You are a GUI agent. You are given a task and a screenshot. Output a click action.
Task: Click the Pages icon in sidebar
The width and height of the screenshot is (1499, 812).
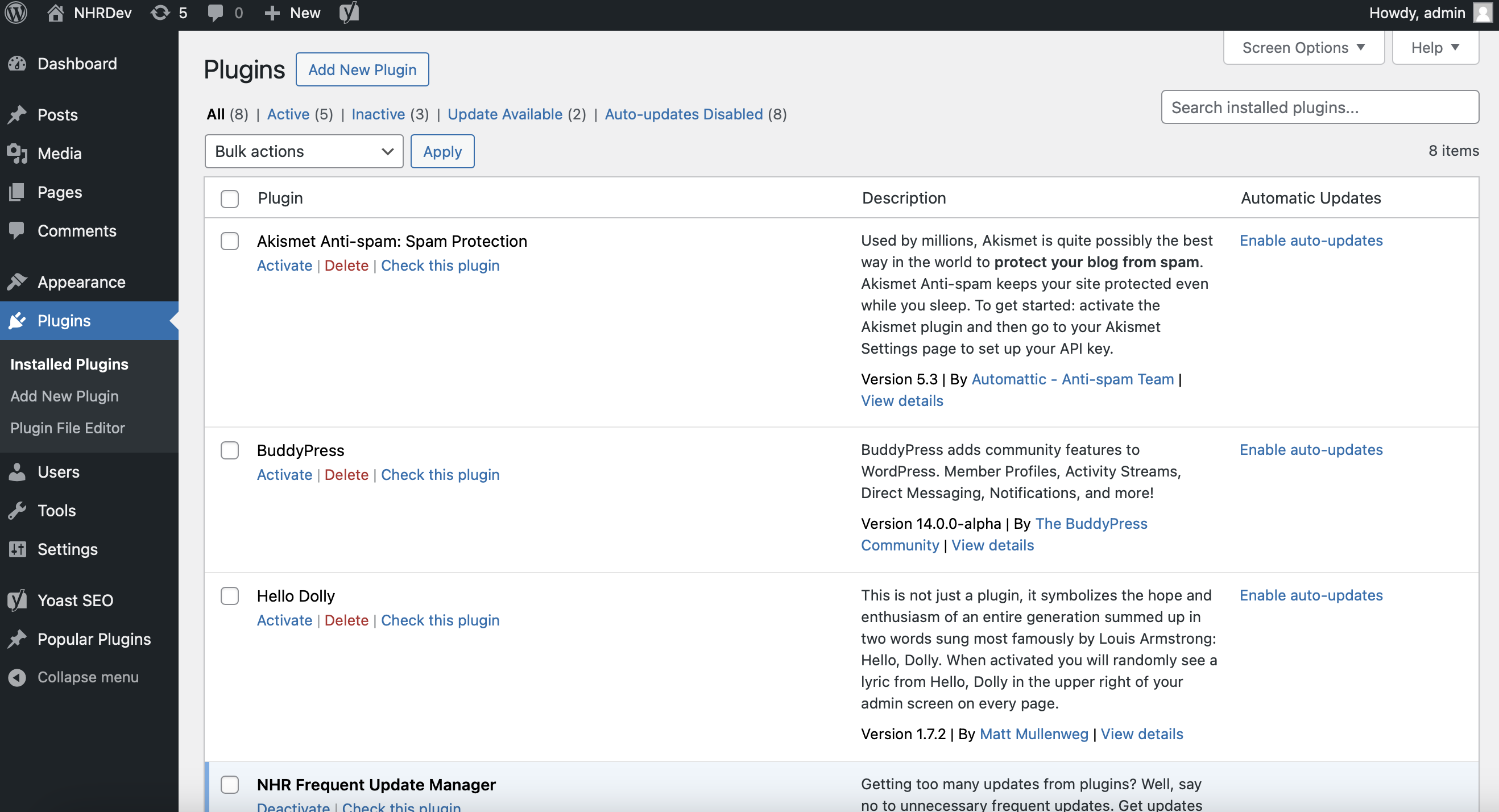pyautogui.click(x=18, y=192)
